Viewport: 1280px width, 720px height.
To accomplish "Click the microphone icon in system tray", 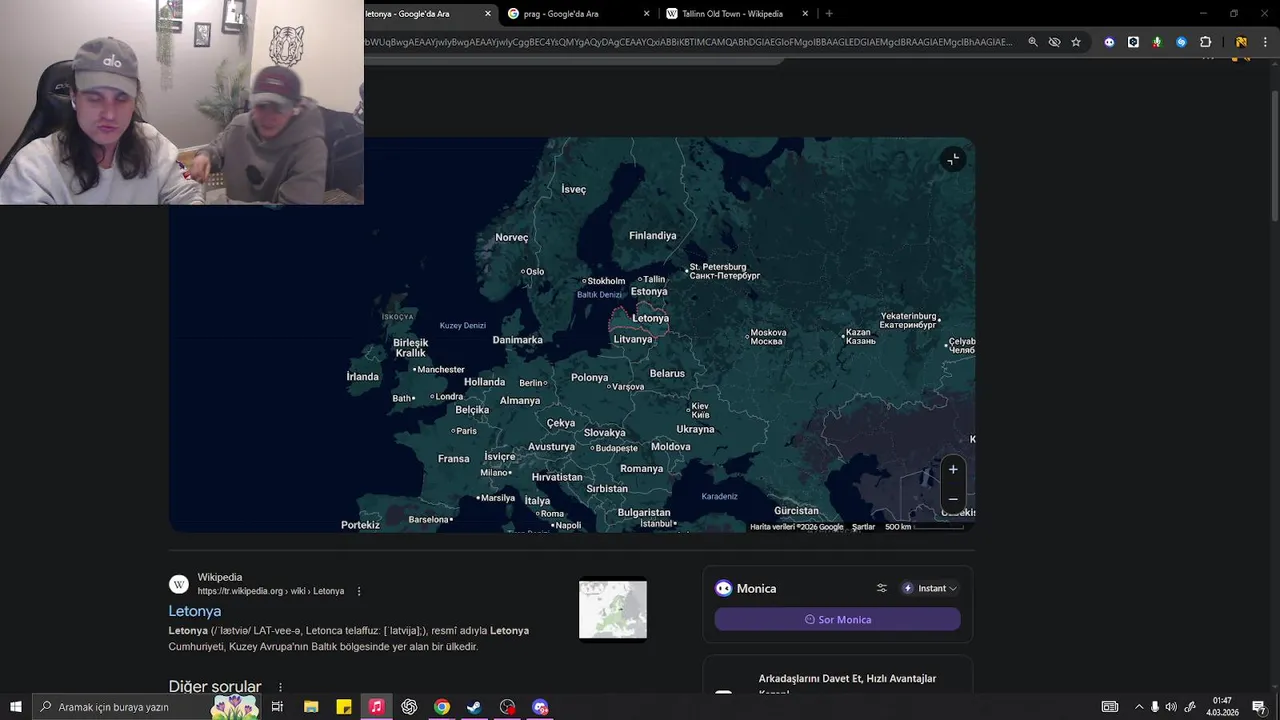I will pyautogui.click(x=1155, y=707).
